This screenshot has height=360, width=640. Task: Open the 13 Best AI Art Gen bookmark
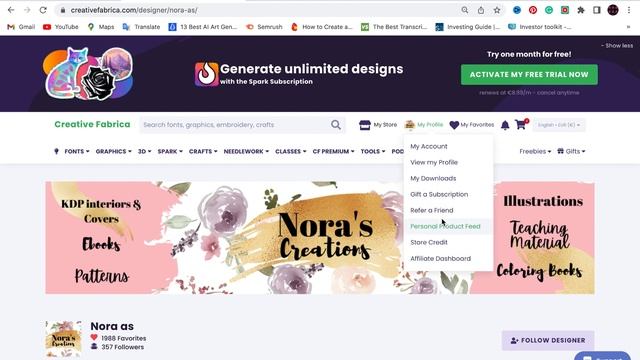point(203,27)
